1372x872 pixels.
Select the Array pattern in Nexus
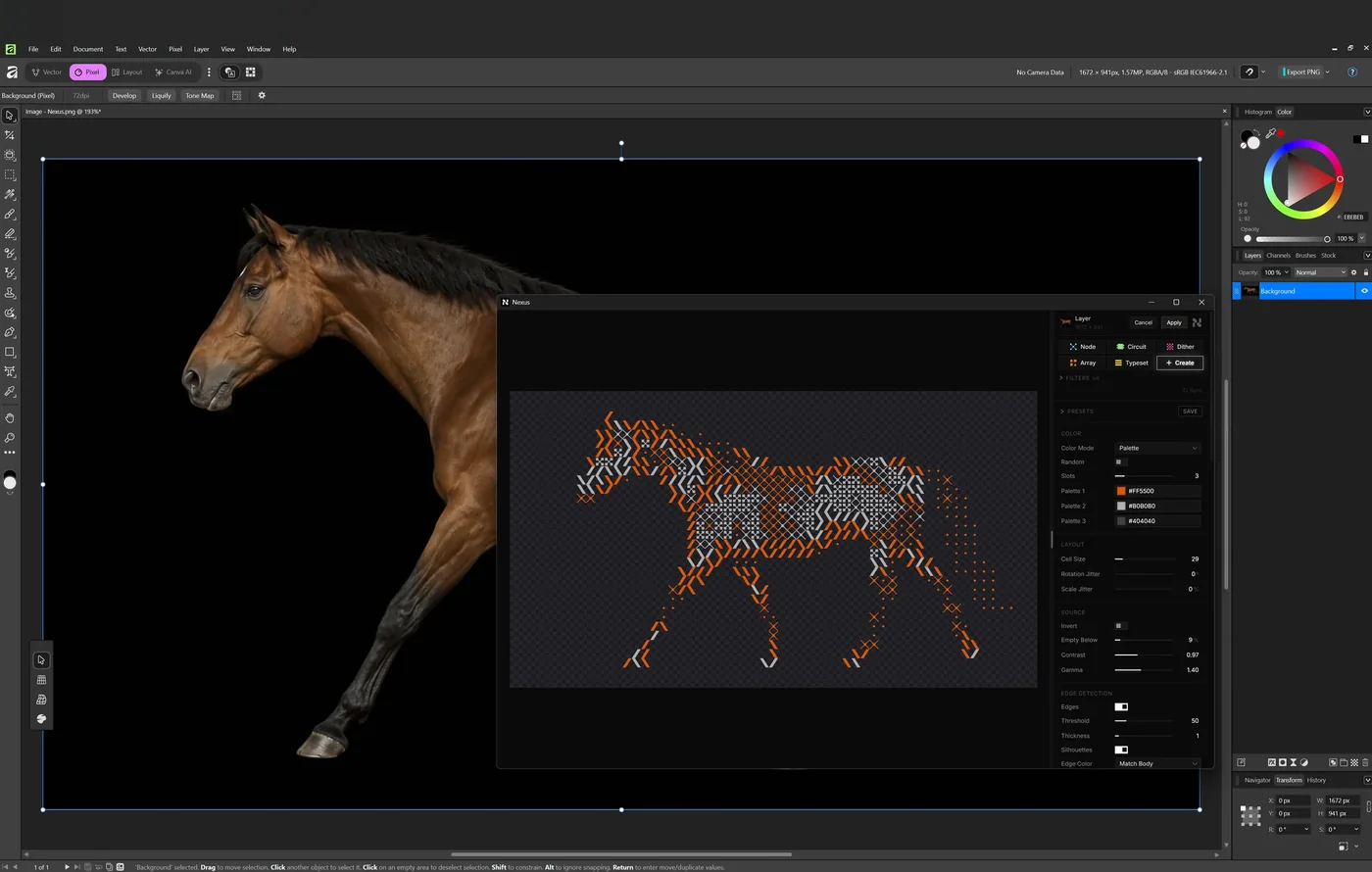(x=1083, y=363)
